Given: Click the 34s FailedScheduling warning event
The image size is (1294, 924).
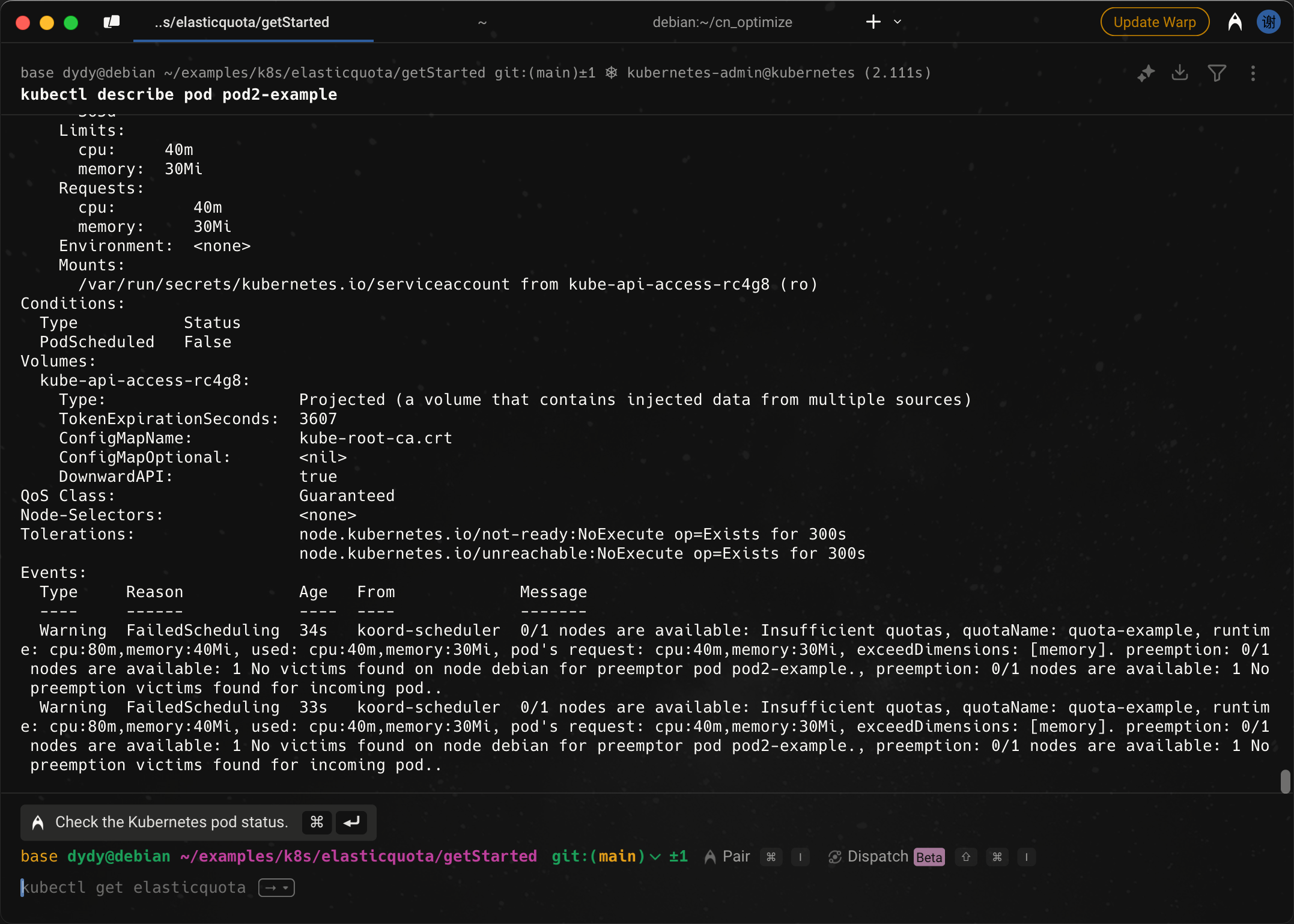Looking at the screenshot, I should pyautogui.click(x=645, y=660).
